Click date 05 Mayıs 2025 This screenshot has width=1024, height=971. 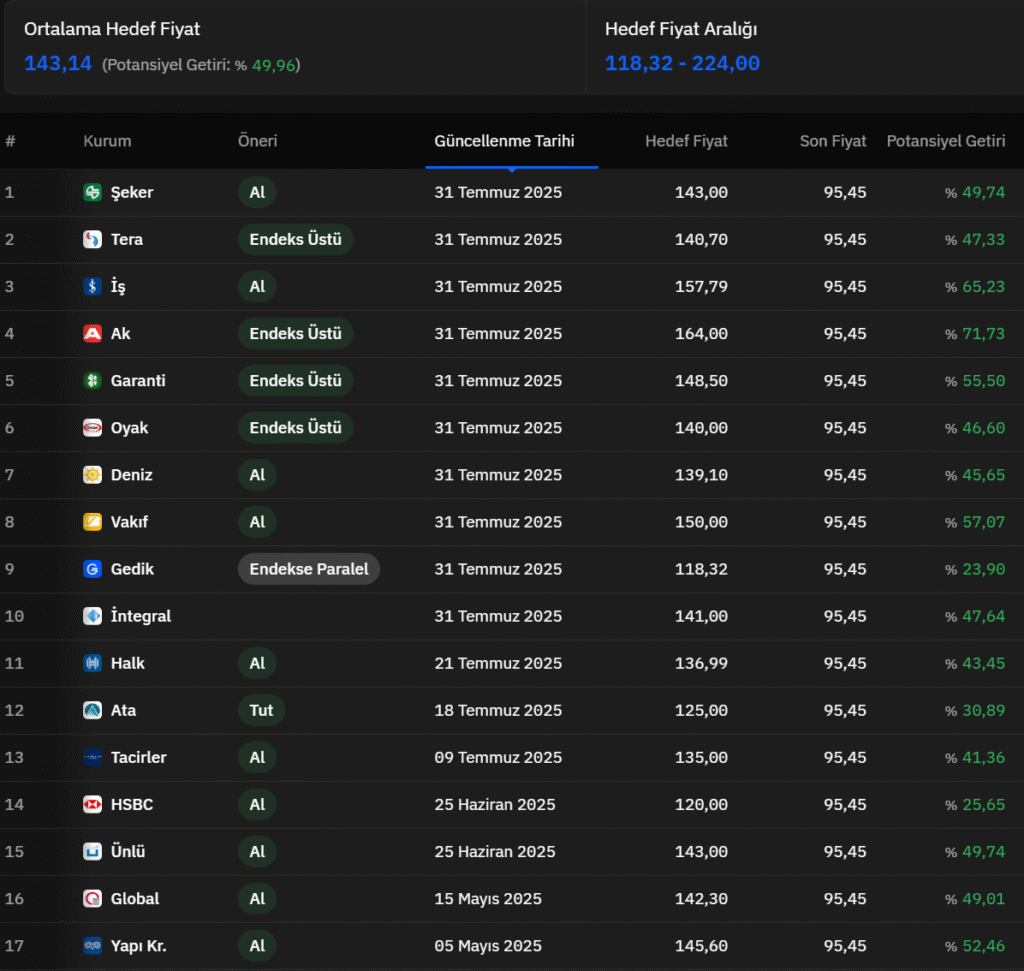click(x=488, y=946)
